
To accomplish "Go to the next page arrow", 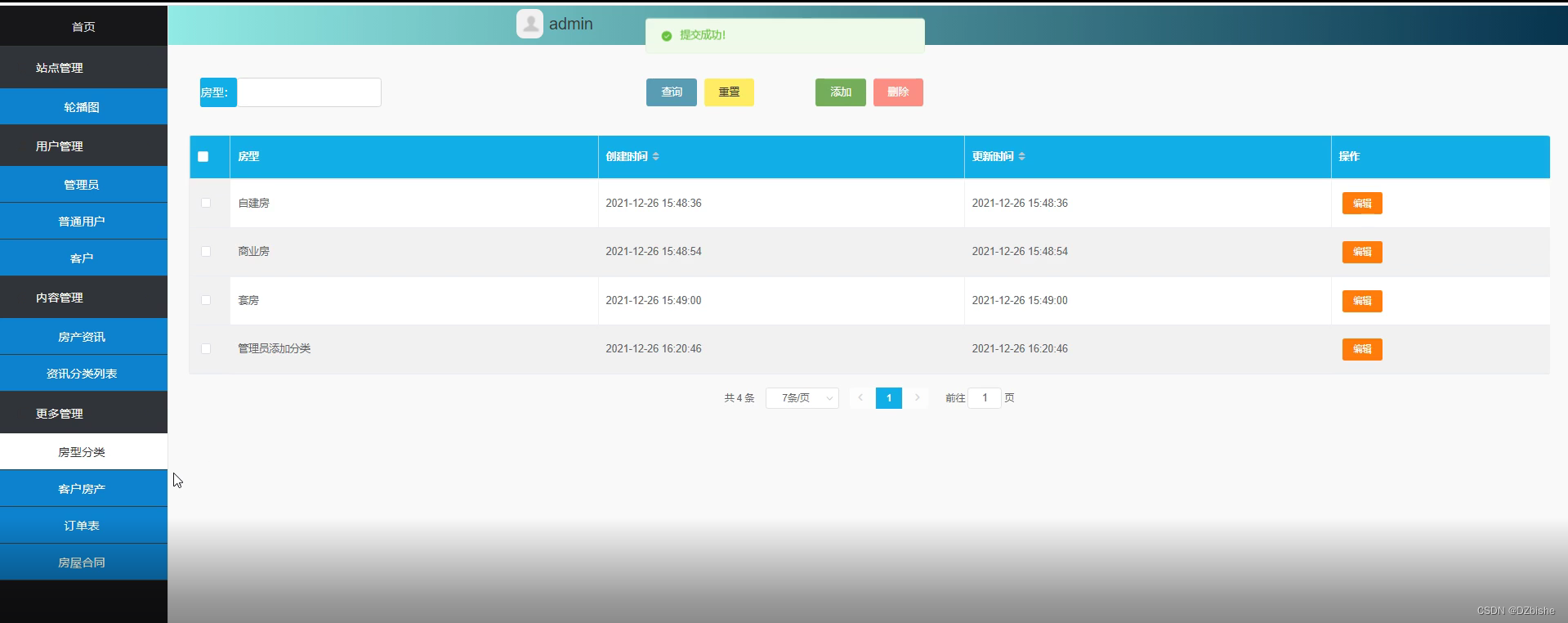I will pos(917,398).
